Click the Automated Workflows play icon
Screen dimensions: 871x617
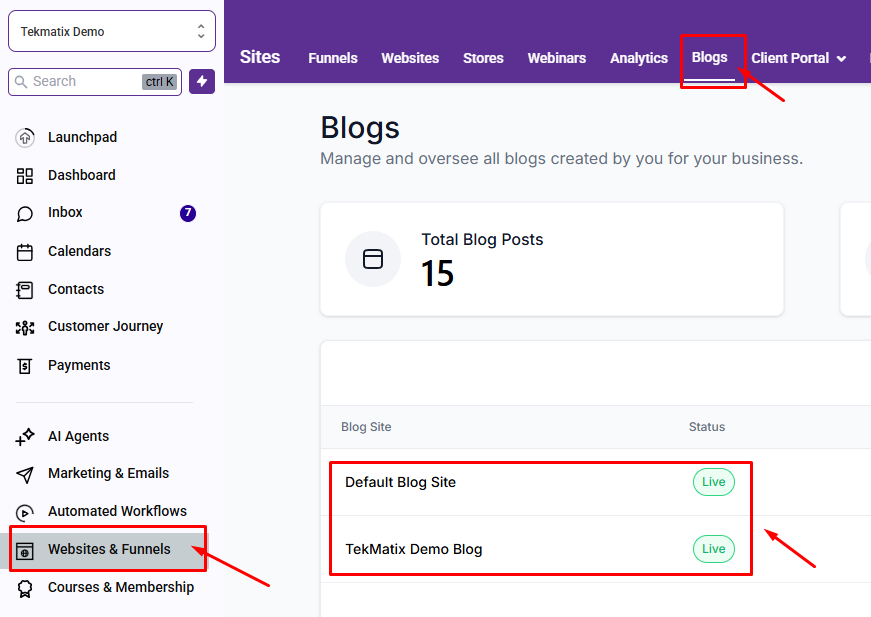click(x=25, y=513)
